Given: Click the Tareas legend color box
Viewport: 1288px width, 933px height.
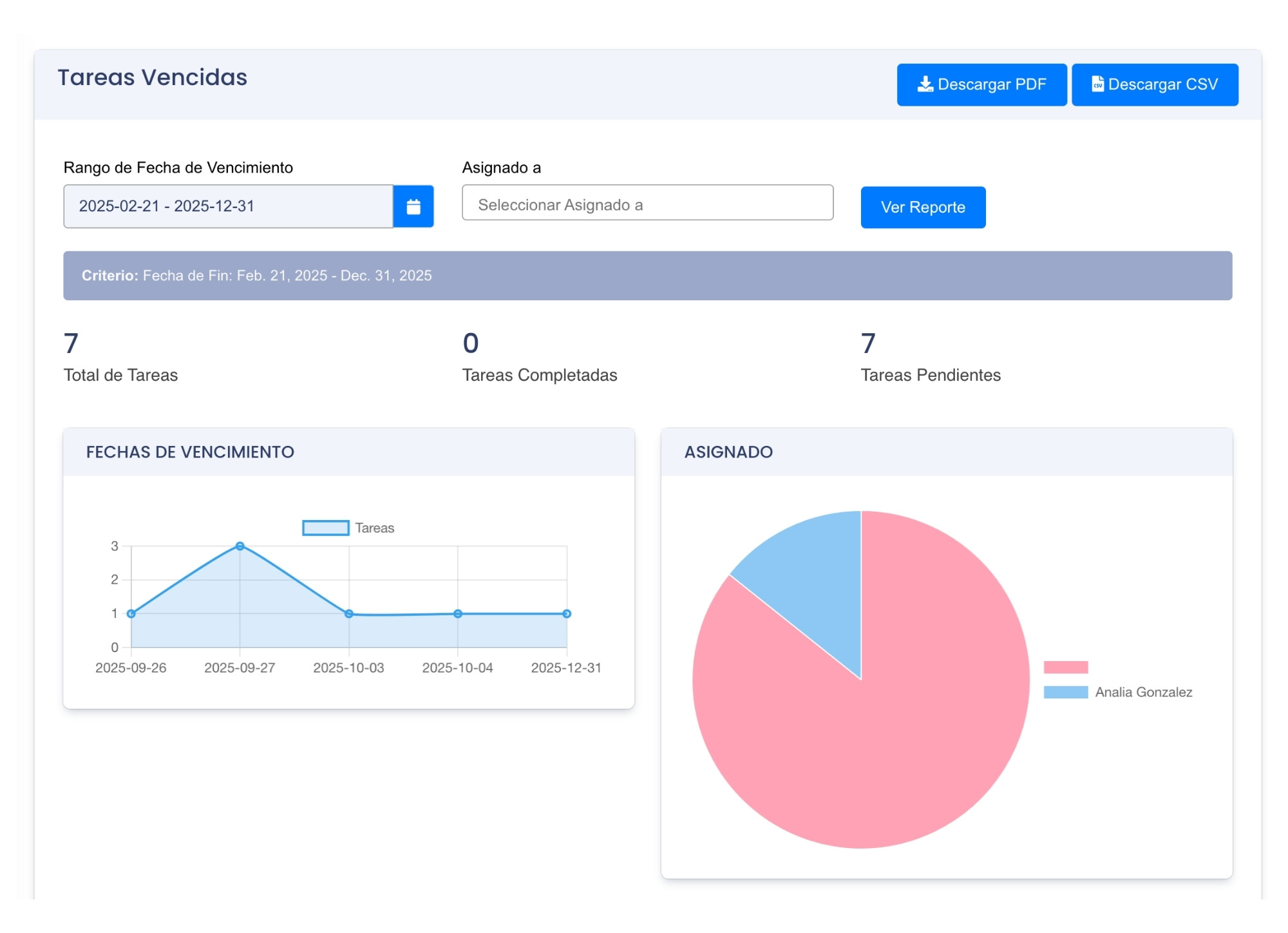Looking at the screenshot, I should [x=326, y=528].
